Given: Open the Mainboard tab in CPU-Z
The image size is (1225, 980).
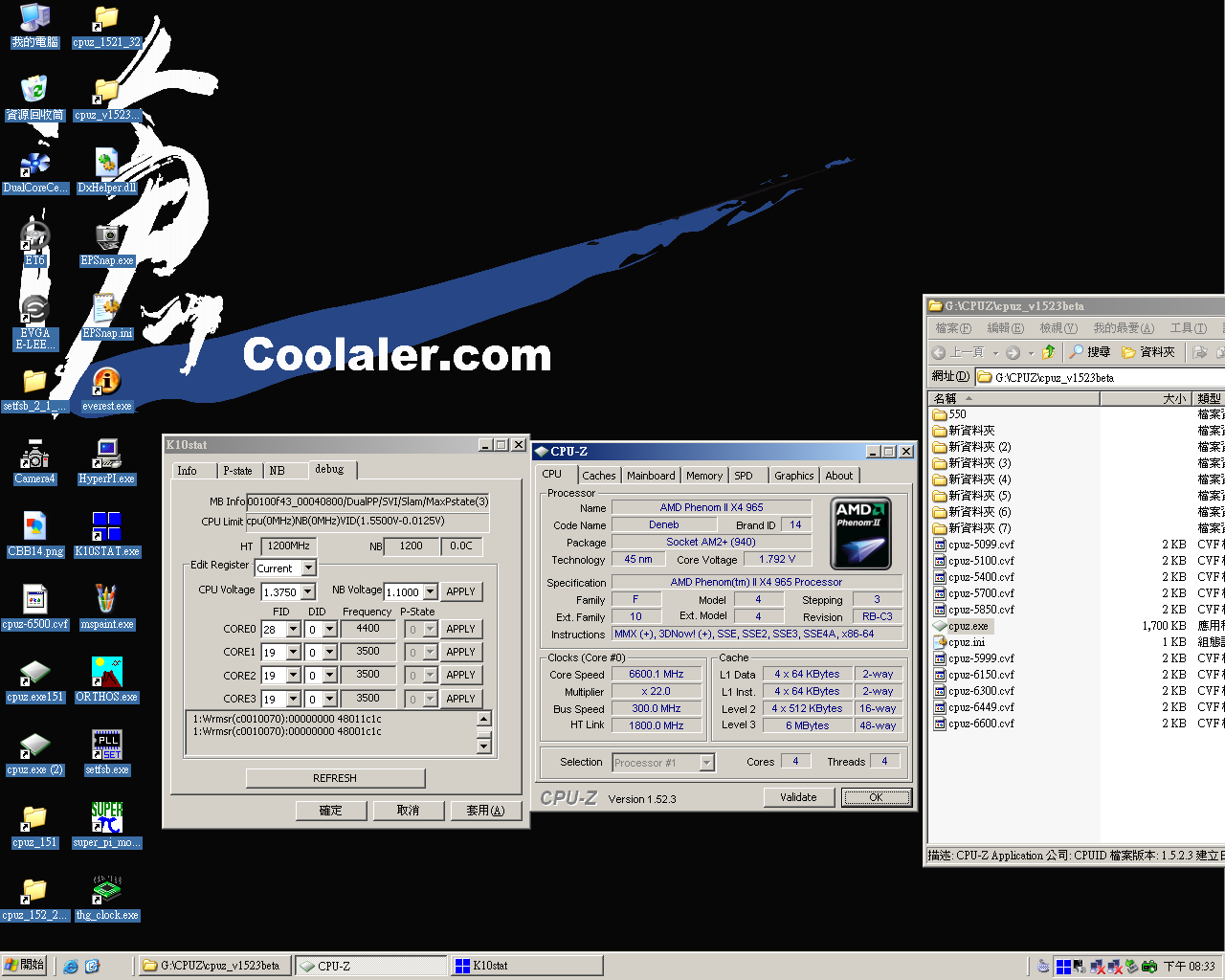Looking at the screenshot, I should [651, 476].
